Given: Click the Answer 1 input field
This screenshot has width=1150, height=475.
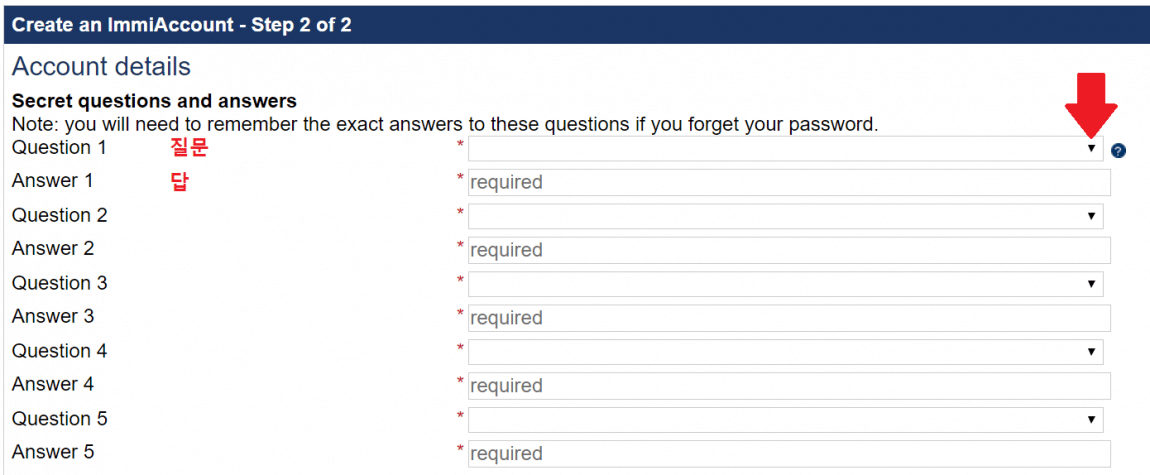Looking at the screenshot, I should click(x=789, y=182).
